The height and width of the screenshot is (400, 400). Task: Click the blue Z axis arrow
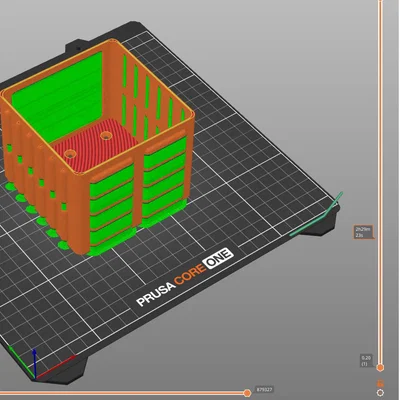pyautogui.click(x=35, y=363)
